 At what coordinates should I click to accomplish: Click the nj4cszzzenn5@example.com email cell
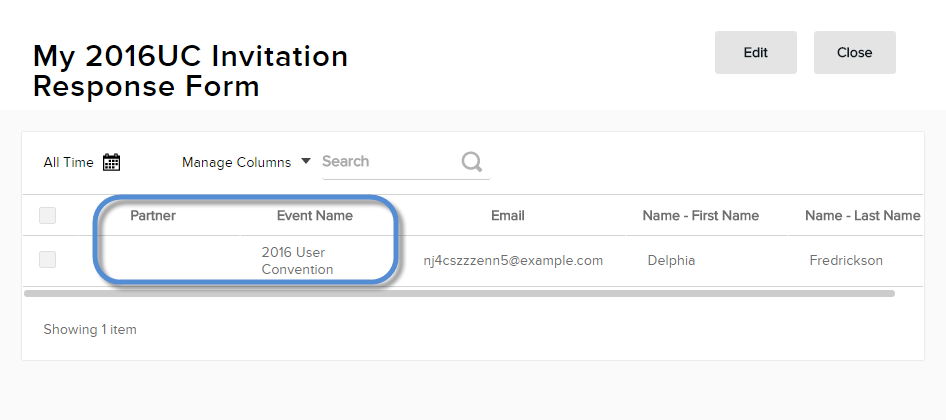point(513,261)
